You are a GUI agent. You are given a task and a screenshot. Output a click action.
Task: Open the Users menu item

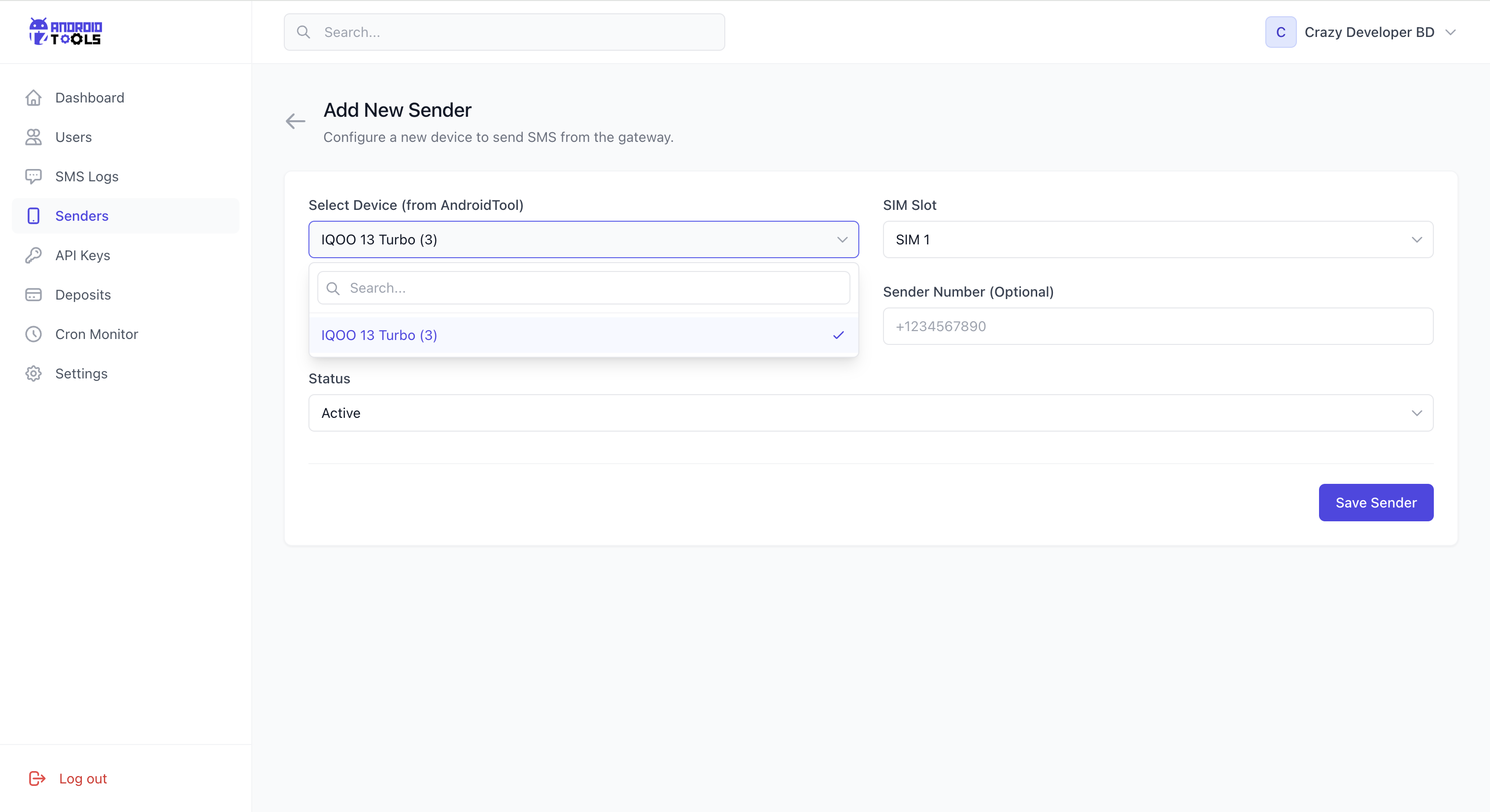coord(126,137)
